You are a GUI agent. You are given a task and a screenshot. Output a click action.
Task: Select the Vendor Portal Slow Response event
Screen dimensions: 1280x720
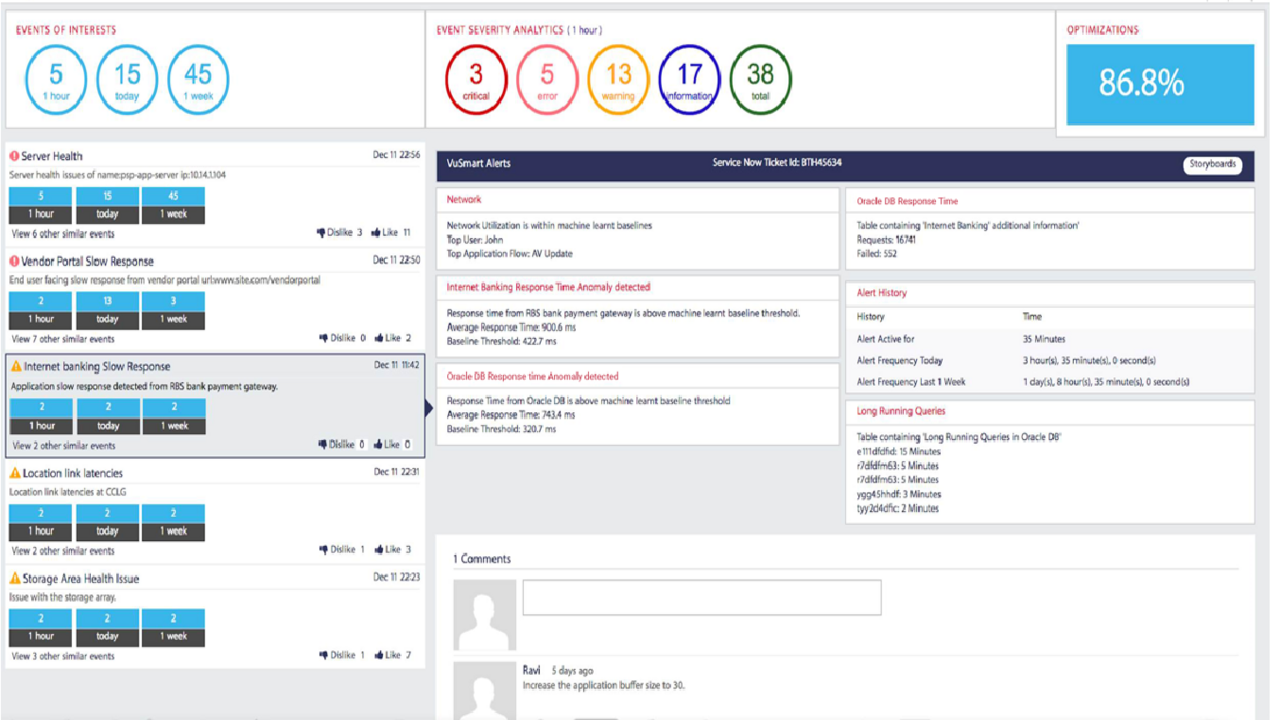88,261
